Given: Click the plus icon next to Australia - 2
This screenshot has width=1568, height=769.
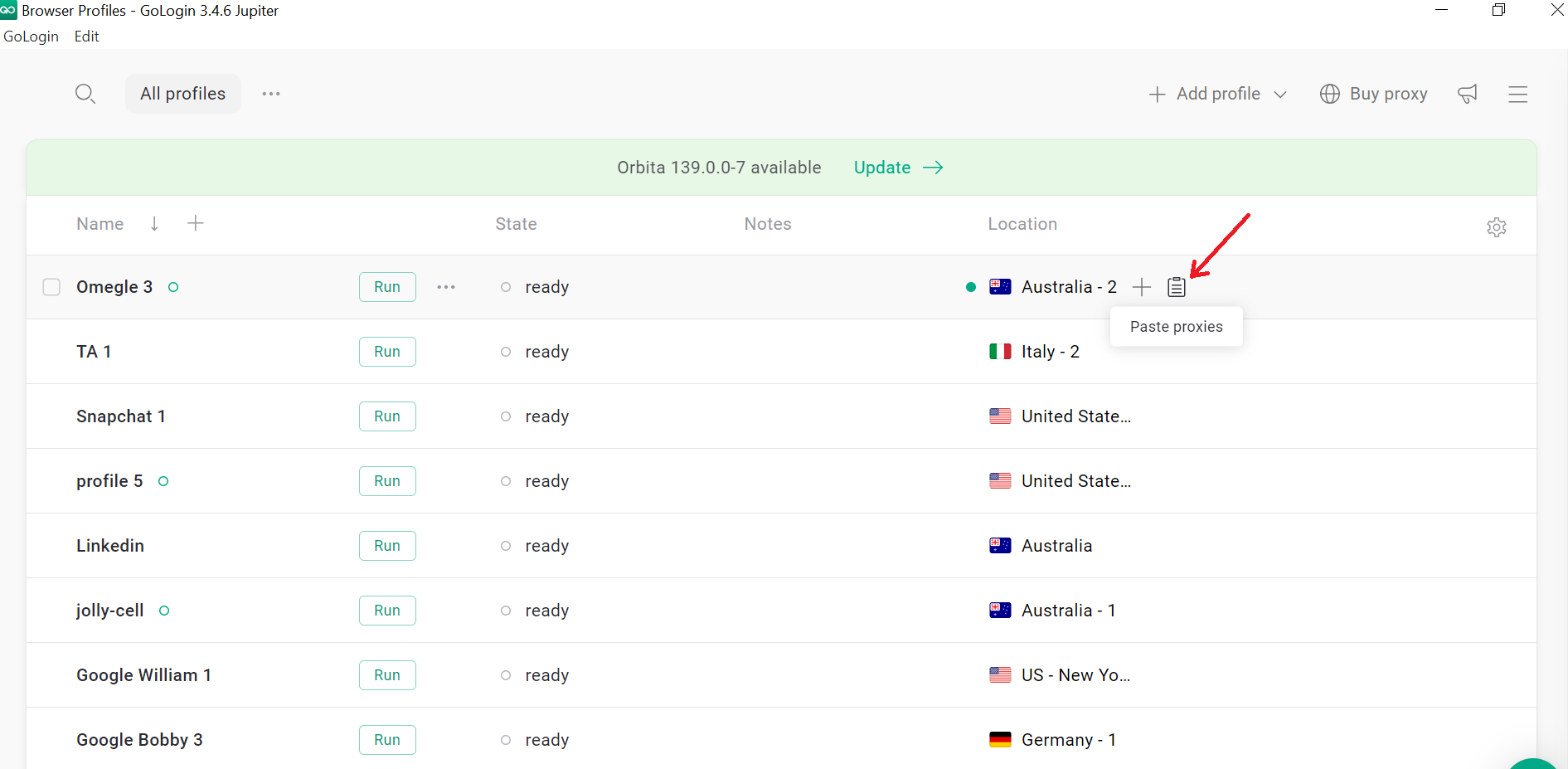Looking at the screenshot, I should pos(1142,287).
